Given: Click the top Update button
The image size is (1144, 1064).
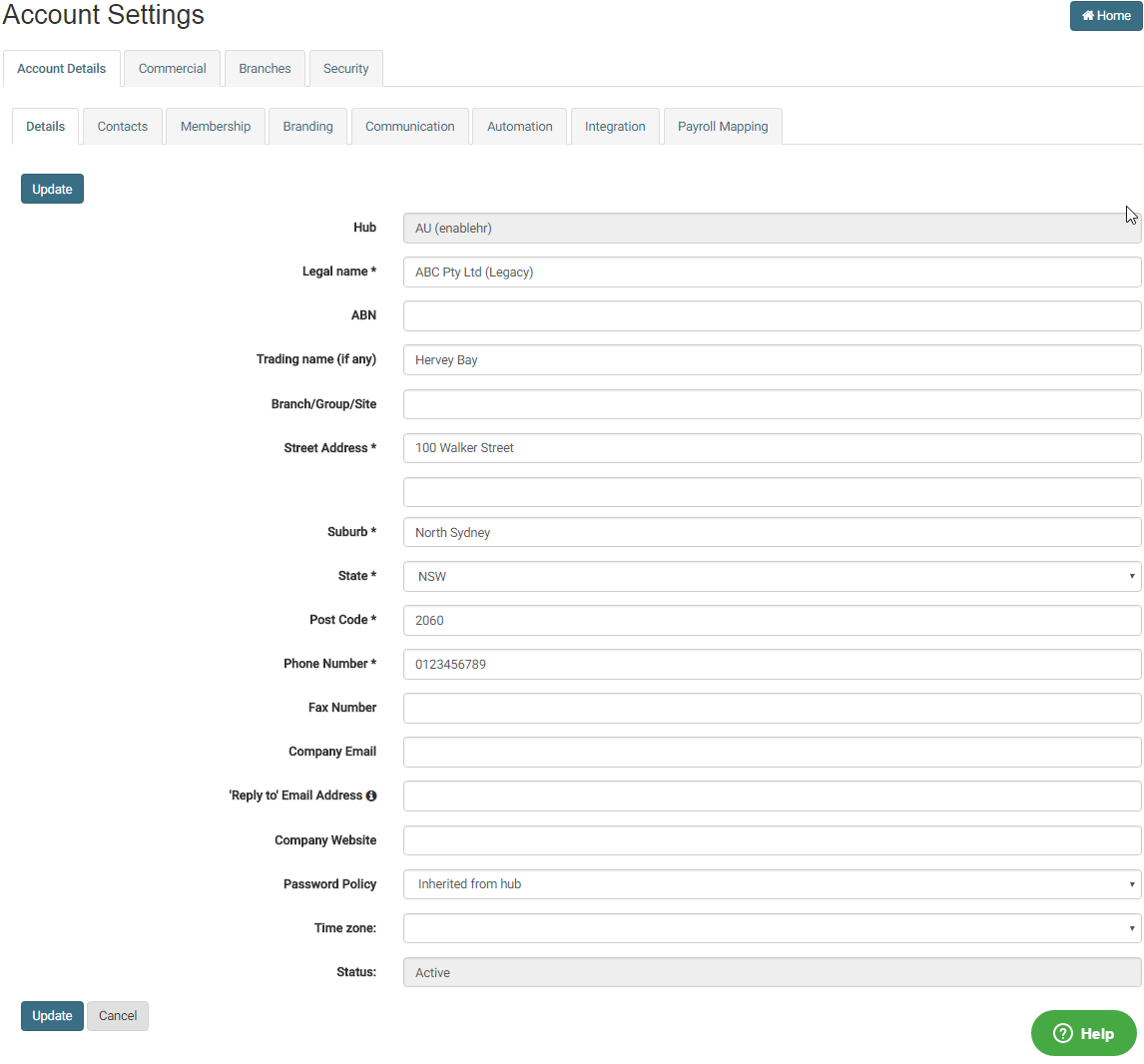Looking at the screenshot, I should pos(52,189).
